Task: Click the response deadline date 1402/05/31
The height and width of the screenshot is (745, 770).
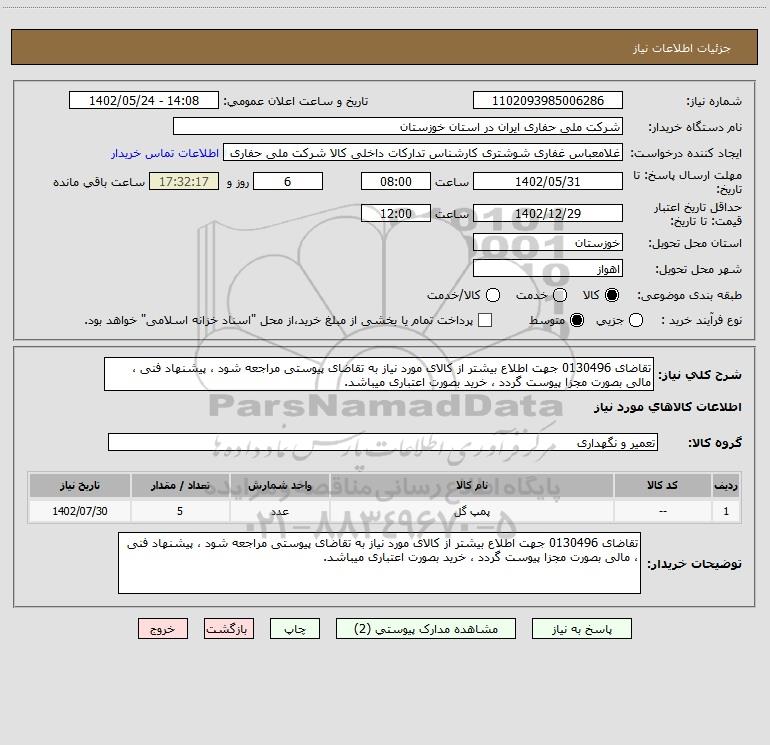Action: (548, 181)
